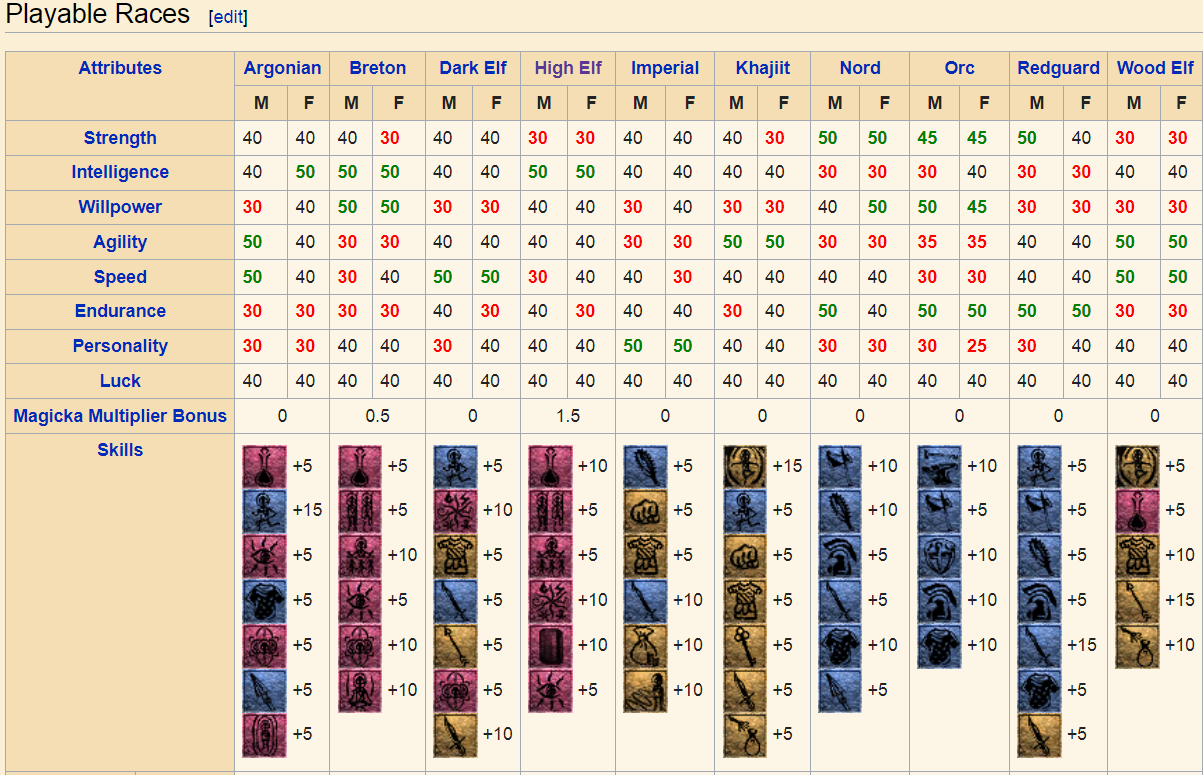Viewport: 1203px width, 775px height.
Task: Open the Dark Elf race link
Action: [473, 68]
